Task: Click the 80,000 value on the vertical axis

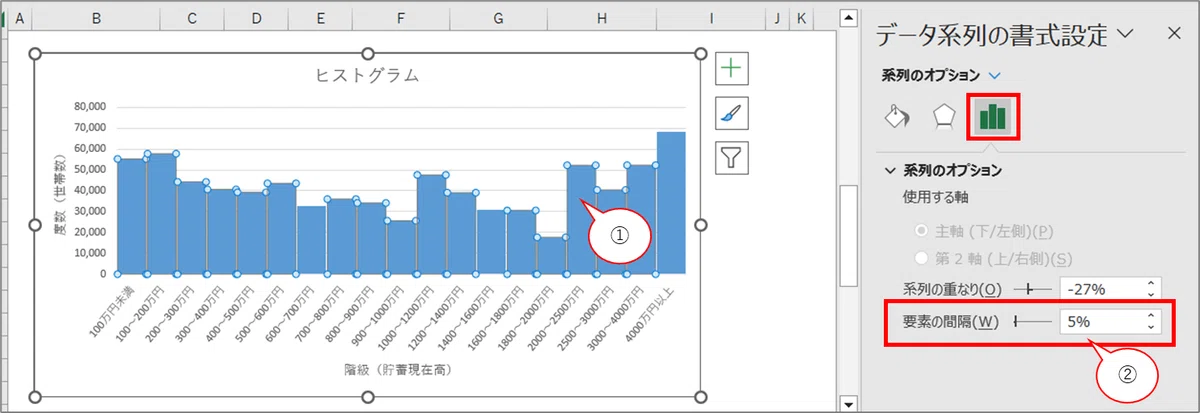Action: pos(90,106)
